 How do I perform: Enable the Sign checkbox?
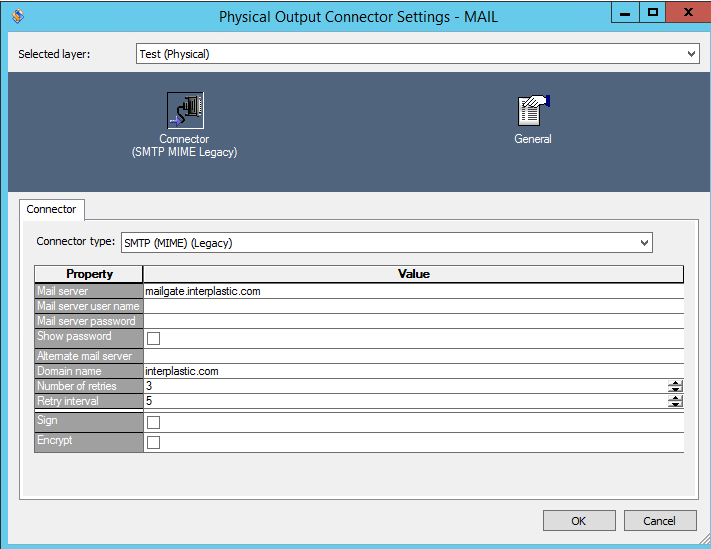[153, 422]
